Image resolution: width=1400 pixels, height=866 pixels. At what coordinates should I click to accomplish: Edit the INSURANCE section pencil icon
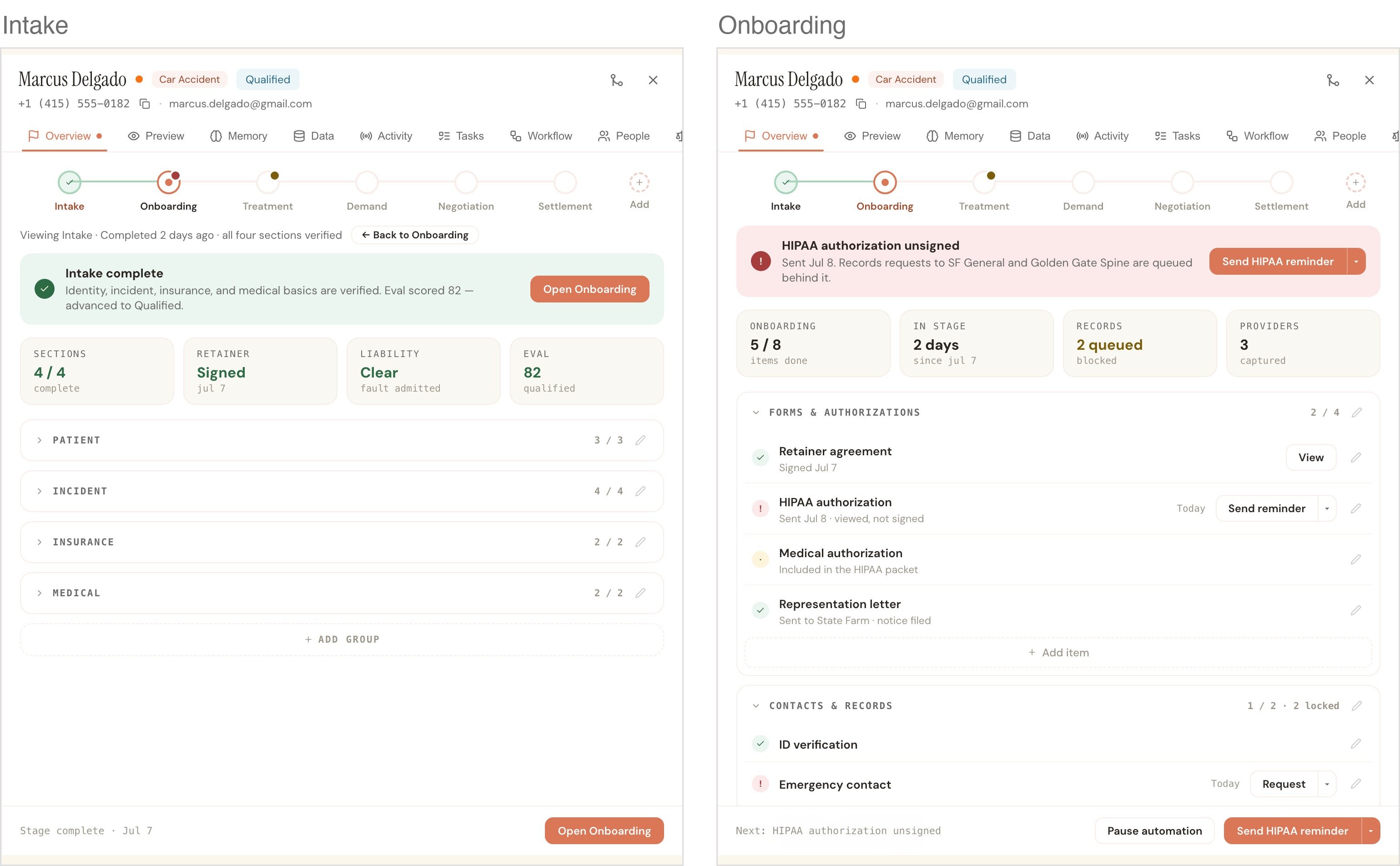click(x=641, y=542)
